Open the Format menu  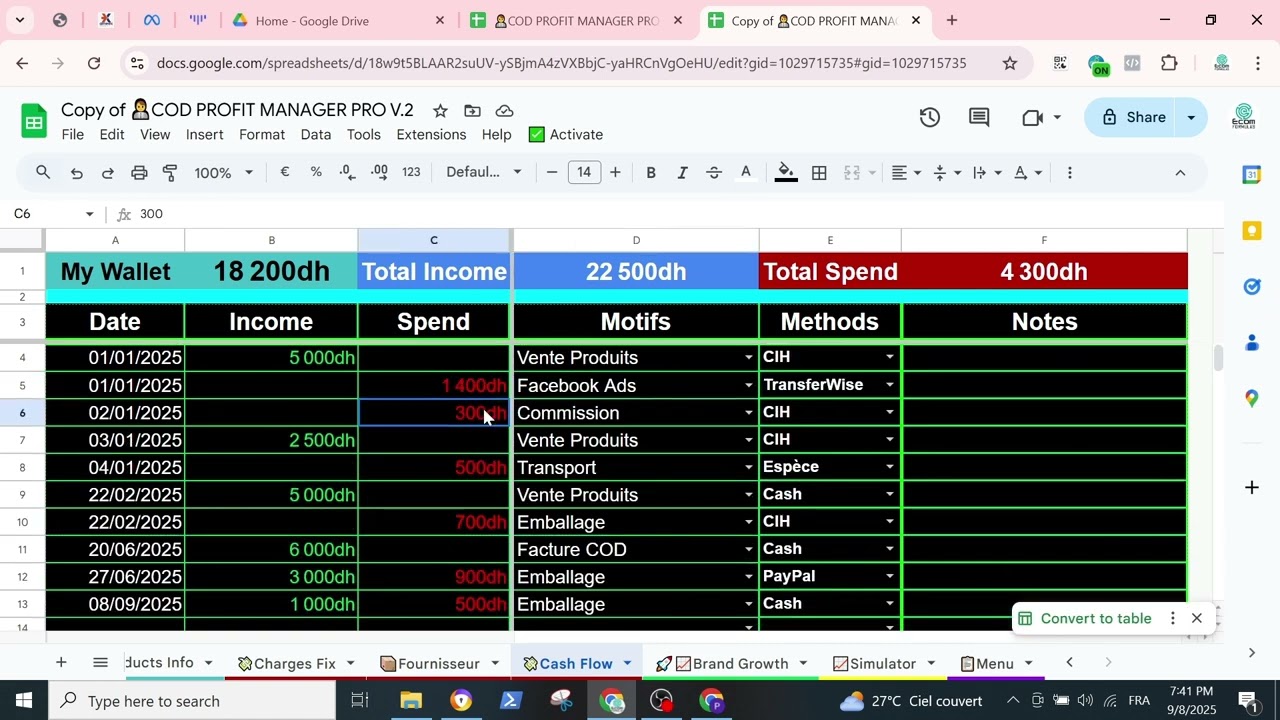[262, 135]
